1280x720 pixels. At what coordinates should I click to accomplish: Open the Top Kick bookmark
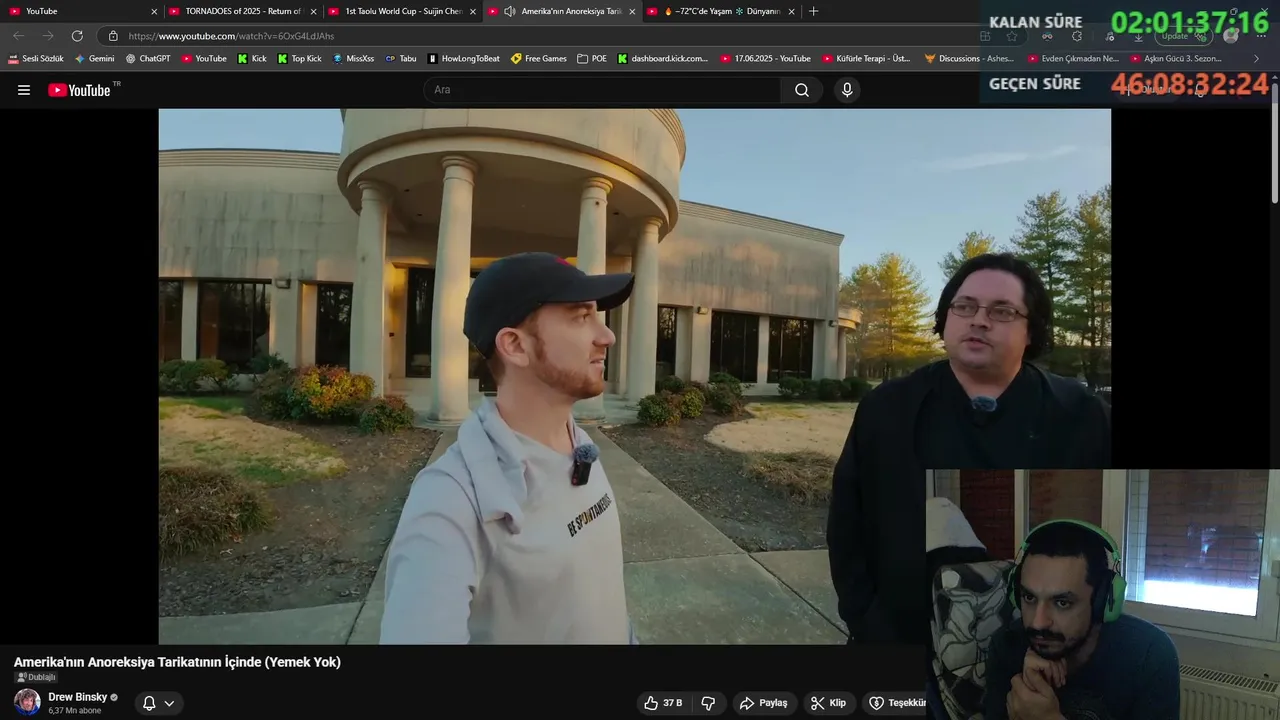point(299,58)
